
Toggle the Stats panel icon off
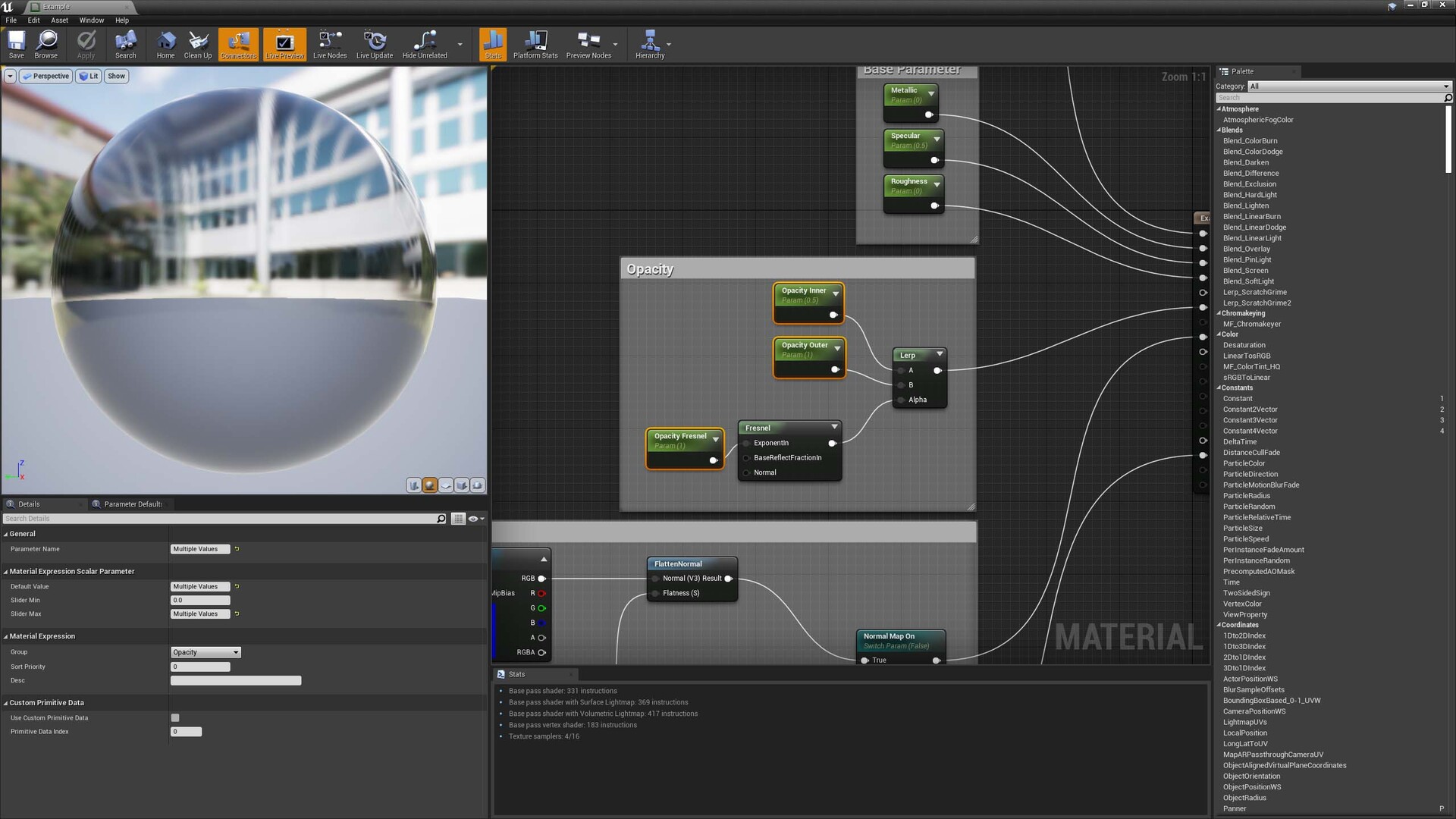(x=492, y=44)
